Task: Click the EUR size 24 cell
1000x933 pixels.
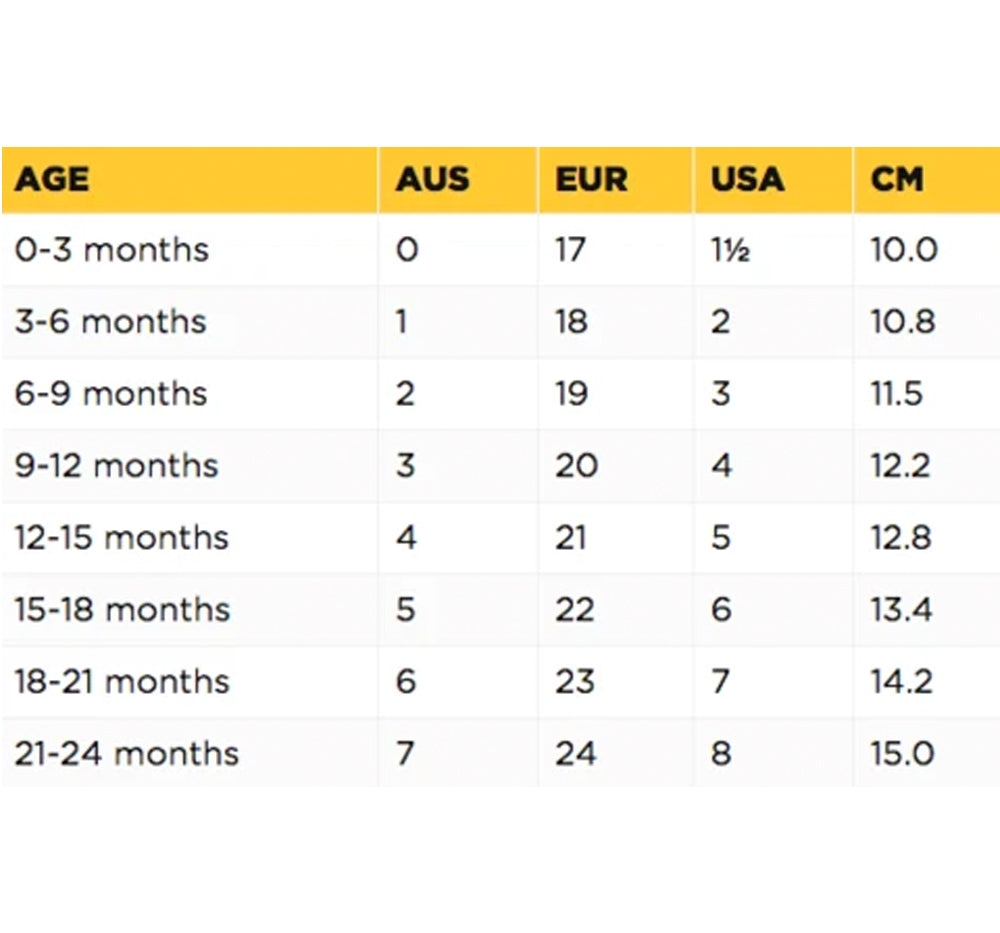Action: (576, 754)
